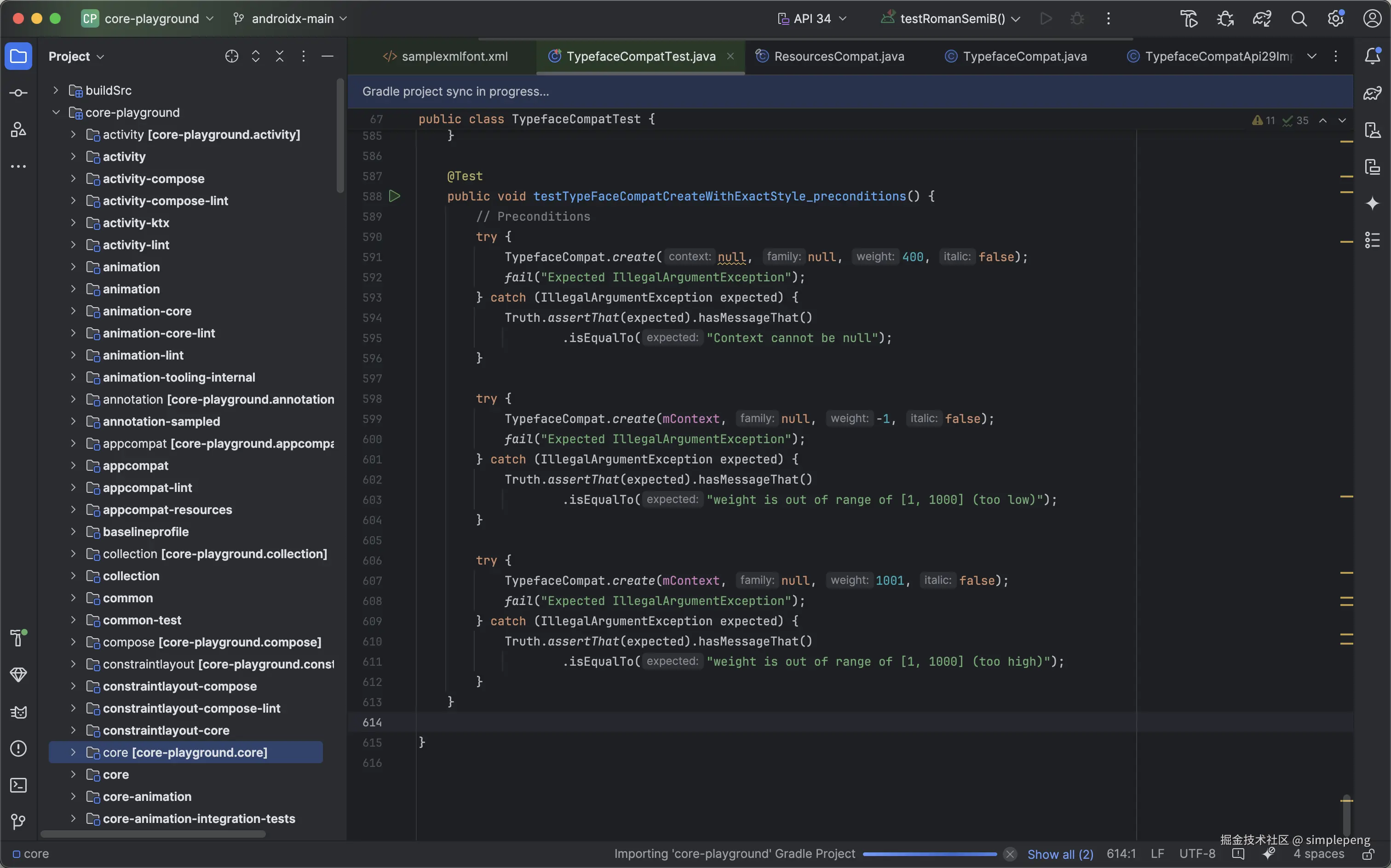Collapse all nodes in Project panel
This screenshot has height=868, width=1391.
click(280, 56)
